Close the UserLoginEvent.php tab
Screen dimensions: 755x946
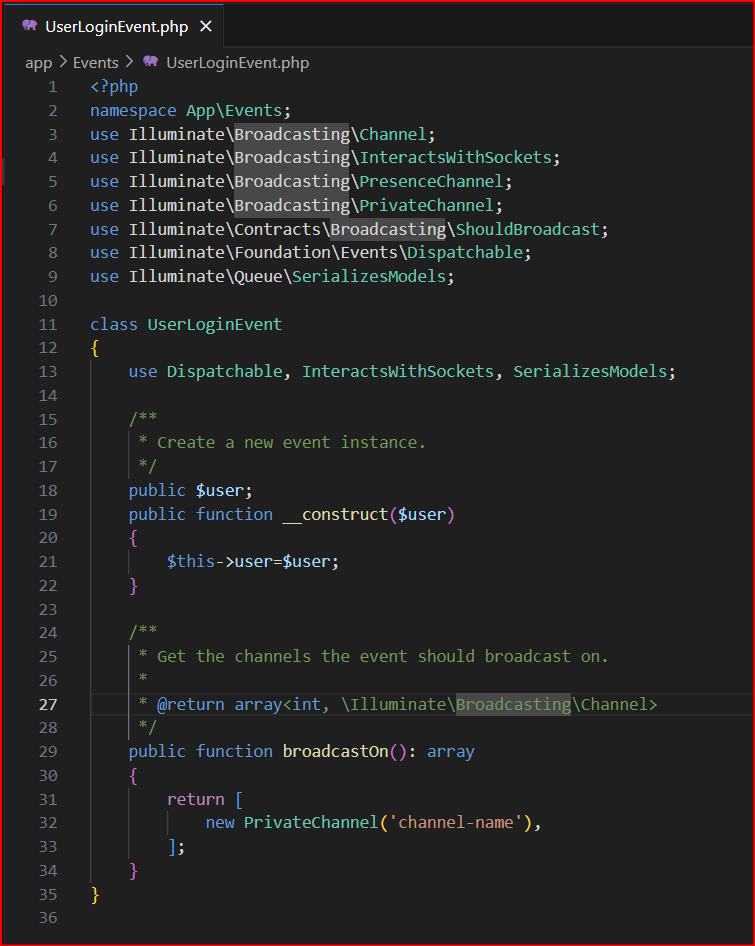point(206,27)
